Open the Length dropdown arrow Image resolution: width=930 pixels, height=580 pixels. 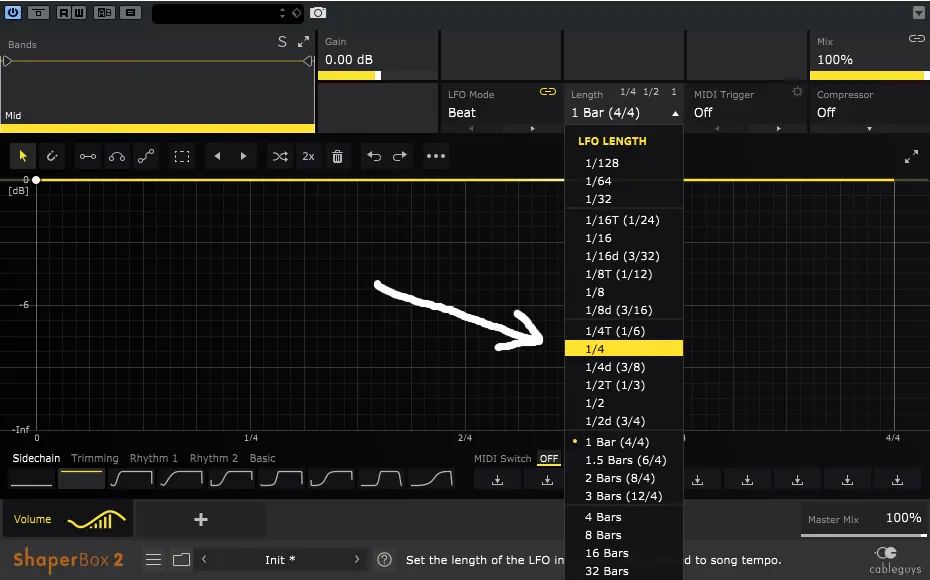(675, 113)
